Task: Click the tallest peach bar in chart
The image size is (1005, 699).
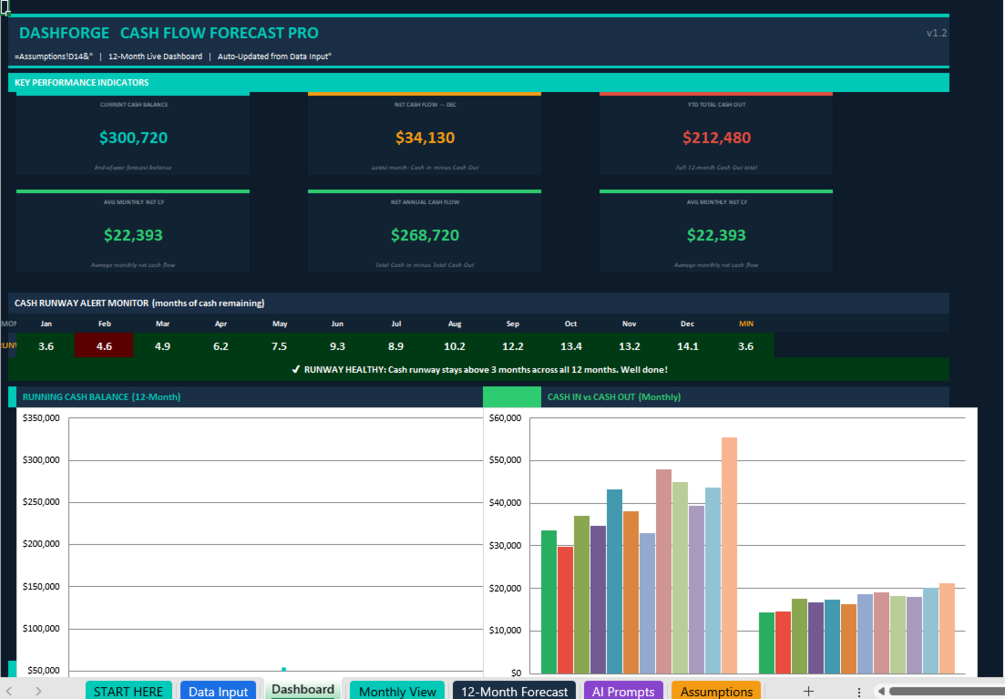Action: coord(729,555)
